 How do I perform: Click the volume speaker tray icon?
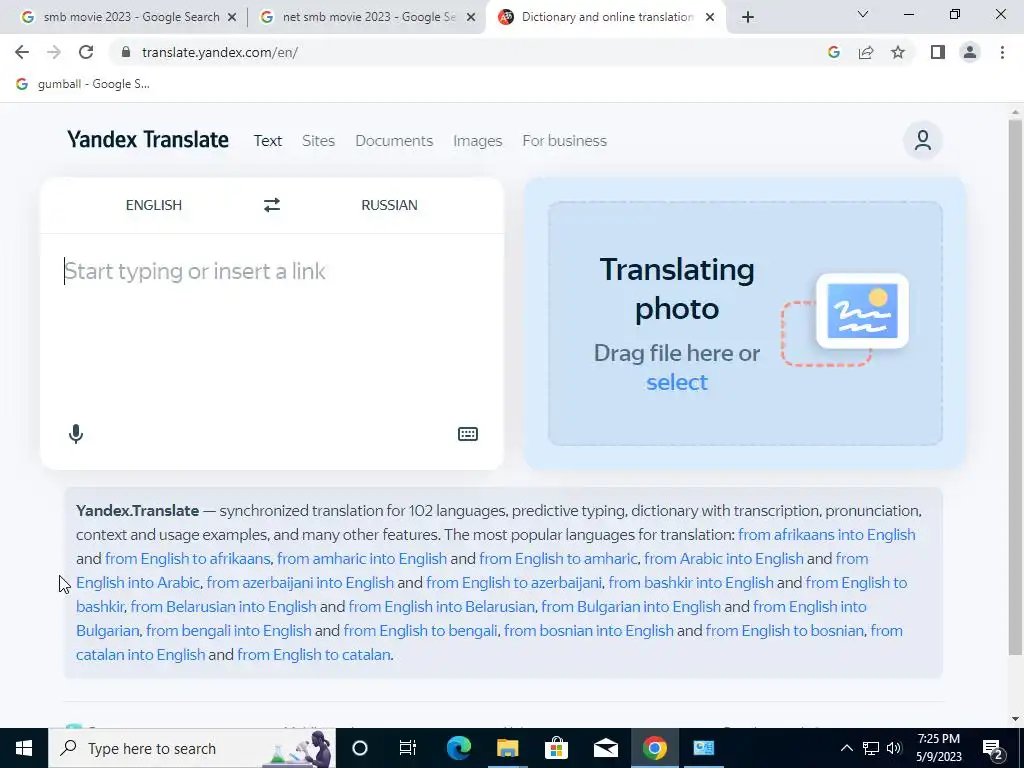tap(894, 748)
